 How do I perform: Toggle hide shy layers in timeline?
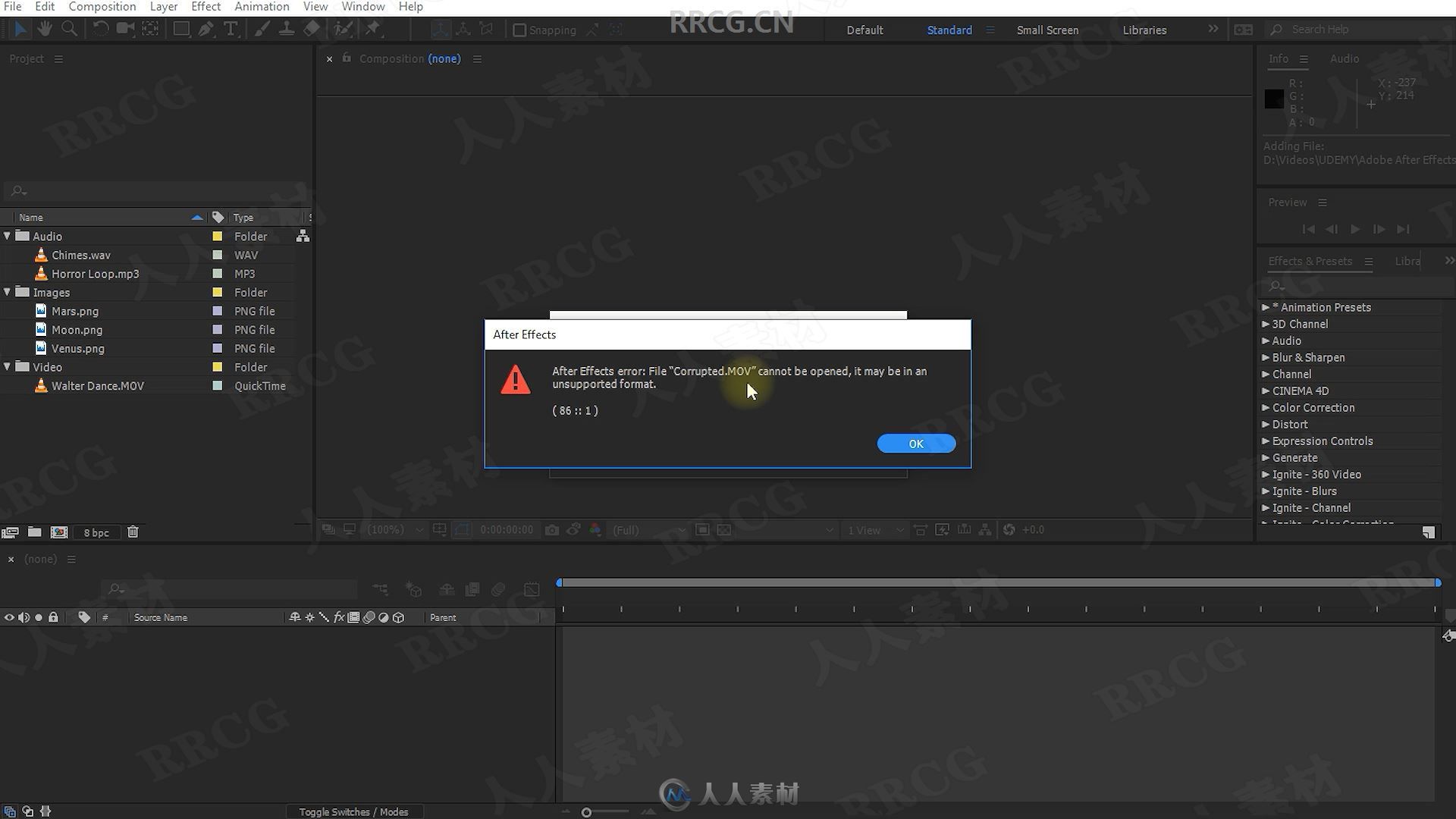pyautogui.click(x=447, y=589)
